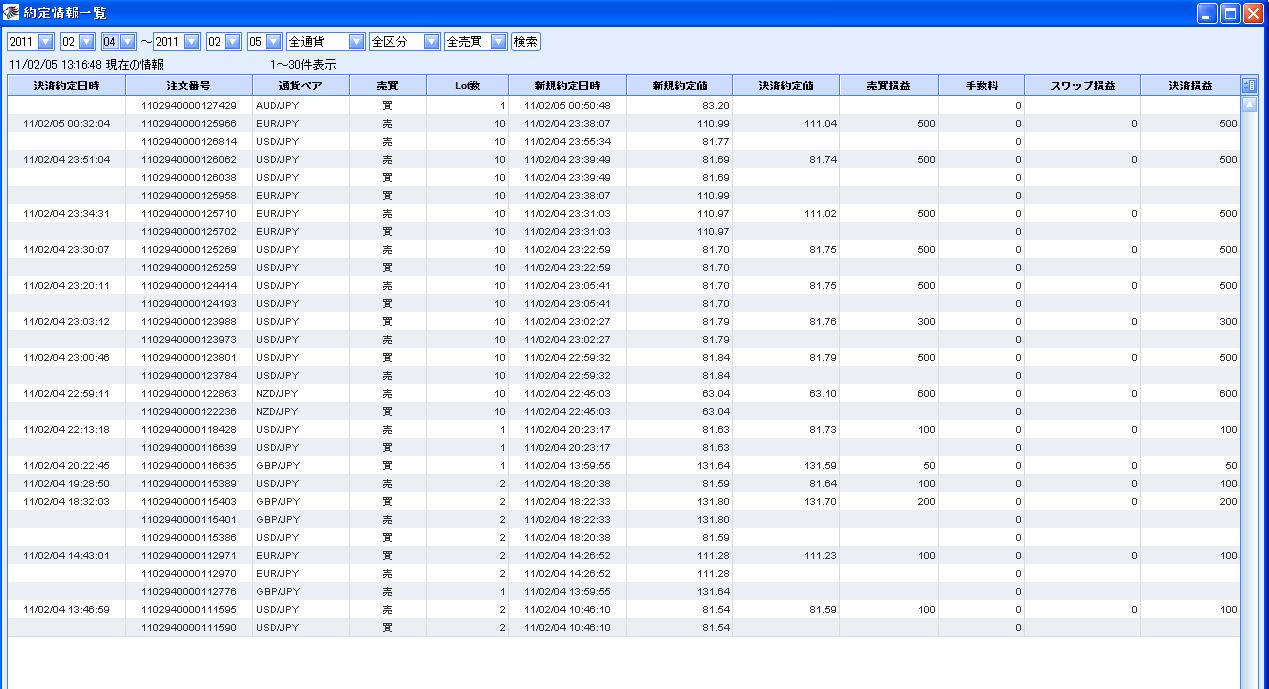Open the column settings icon beside 決済損益 header
1269x689 pixels.
1249,86
